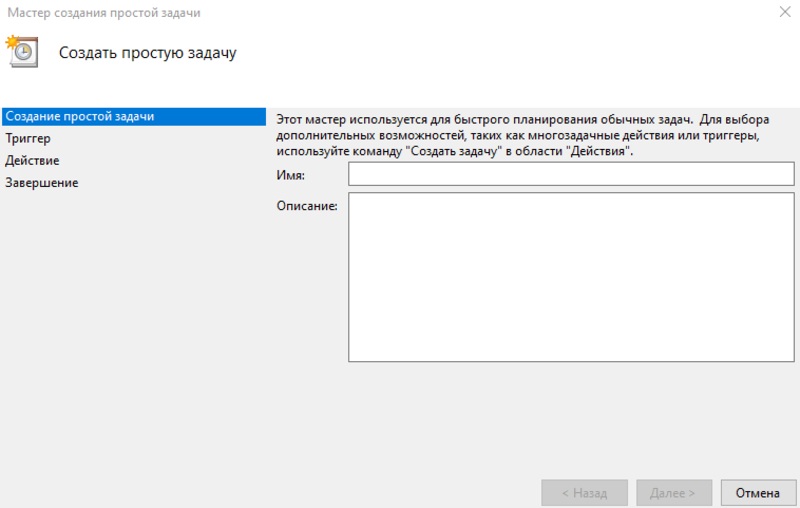800x508 pixels.
Task: Click the blank panel area below Описание box
Action: [530, 420]
